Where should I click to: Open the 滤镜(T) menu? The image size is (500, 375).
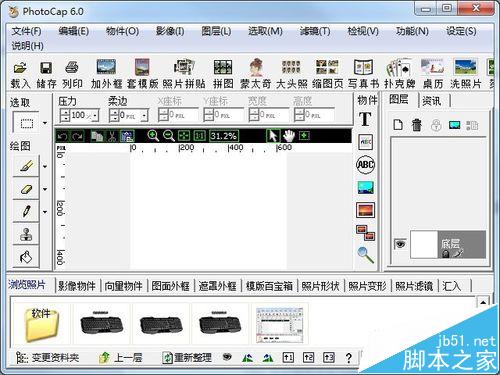pos(315,31)
